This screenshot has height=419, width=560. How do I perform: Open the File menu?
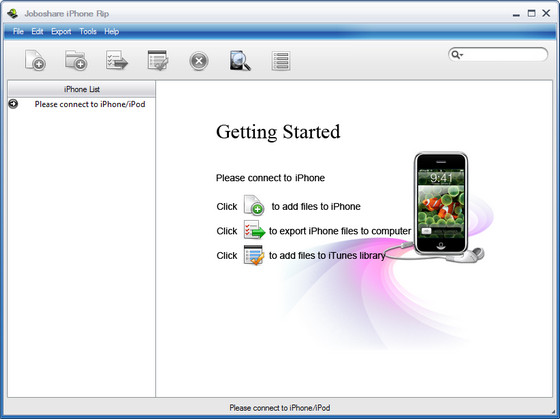click(x=18, y=31)
